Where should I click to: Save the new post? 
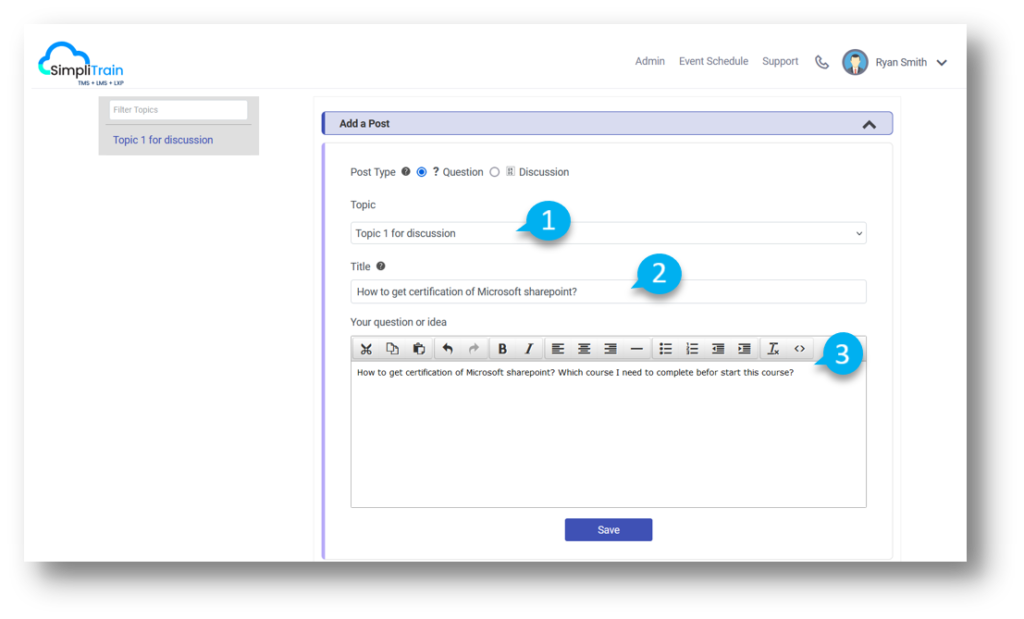click(608, 529)
